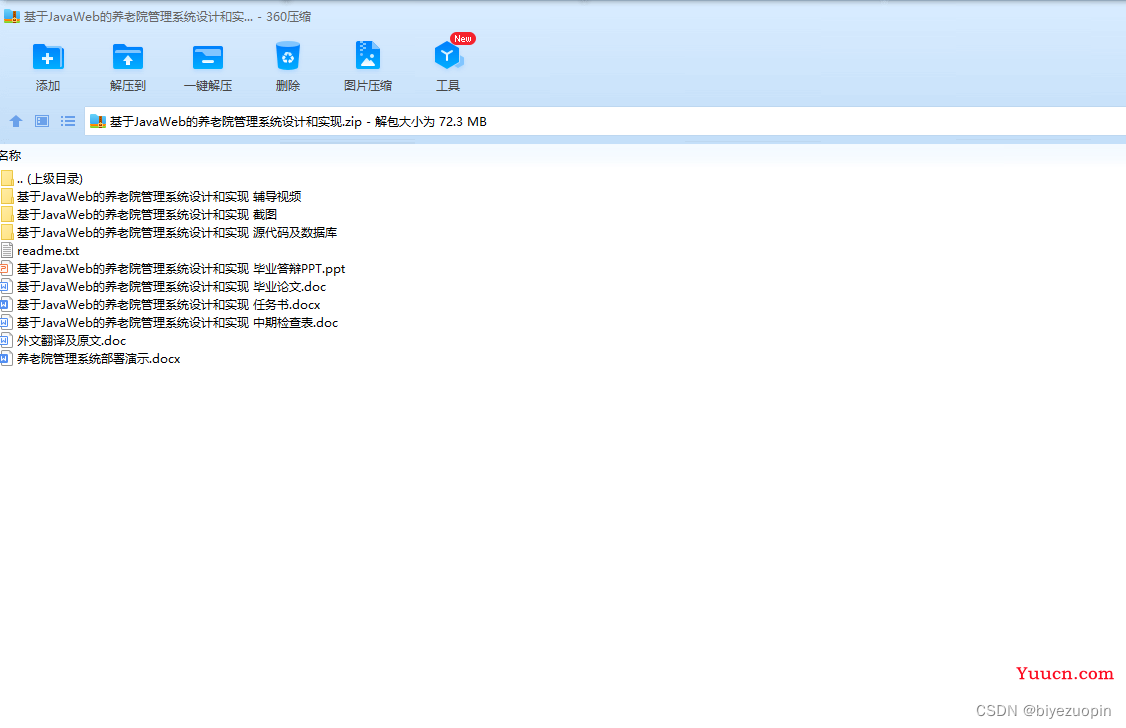Viewport: 1126px width, 728px height.
Task: Select the 养老院管理系统部署演示.docx file name
Action: [98, 358]
